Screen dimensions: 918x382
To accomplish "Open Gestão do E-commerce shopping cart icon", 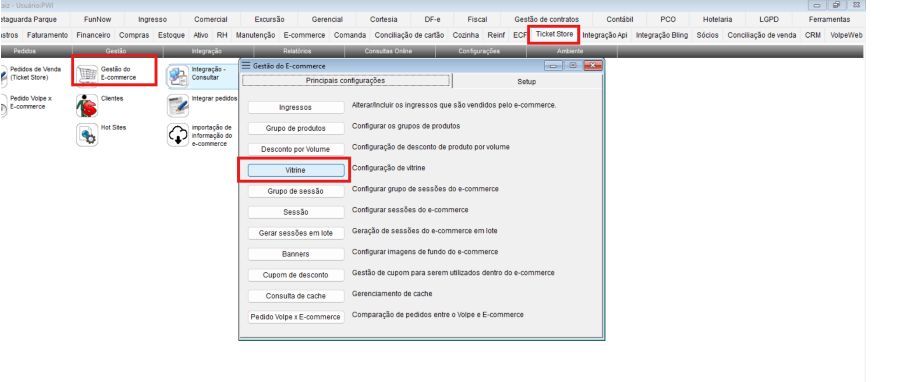I will coord(87,74).
